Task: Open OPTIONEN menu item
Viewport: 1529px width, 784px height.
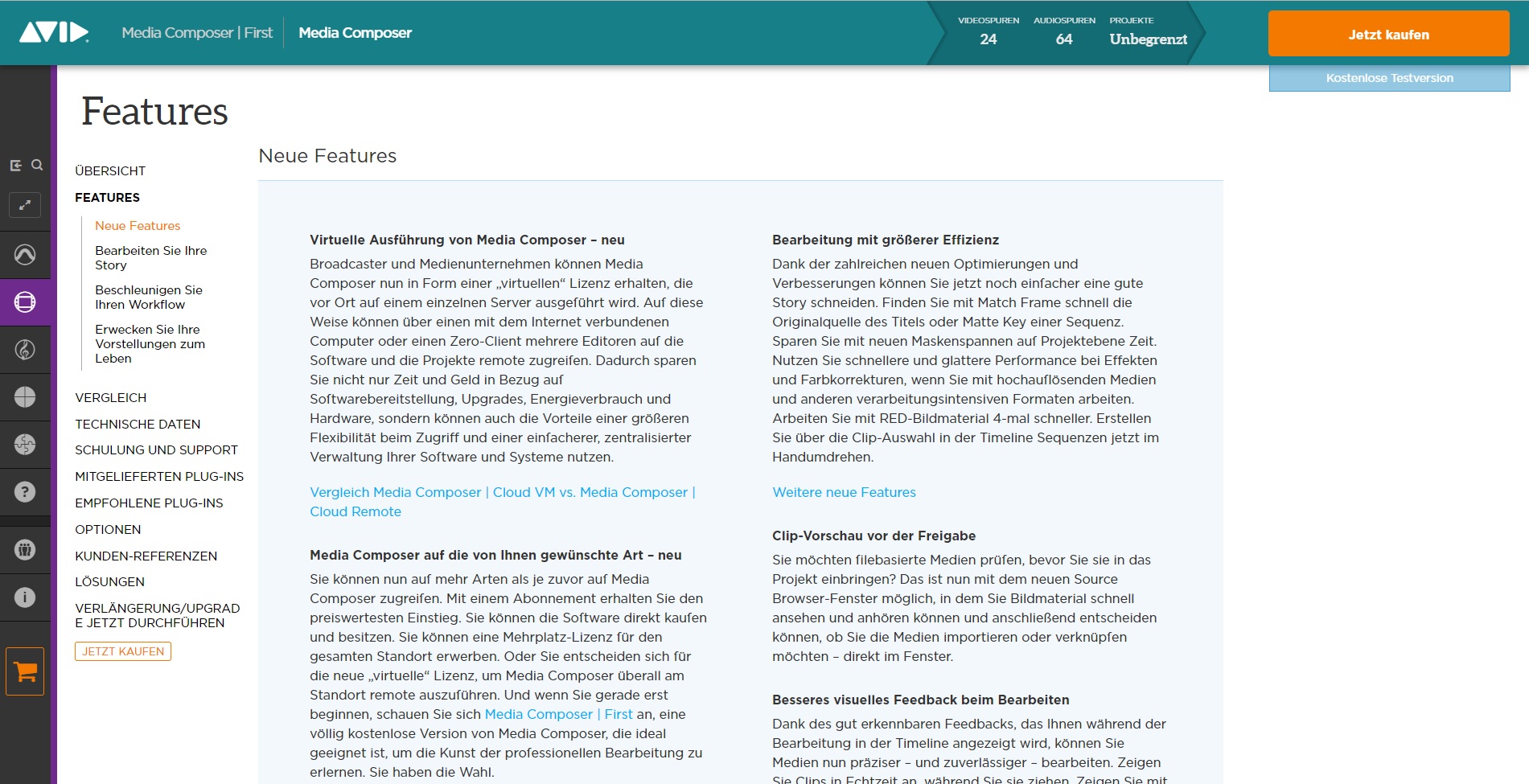Action: pyautogui.click(x=108, y=530)
